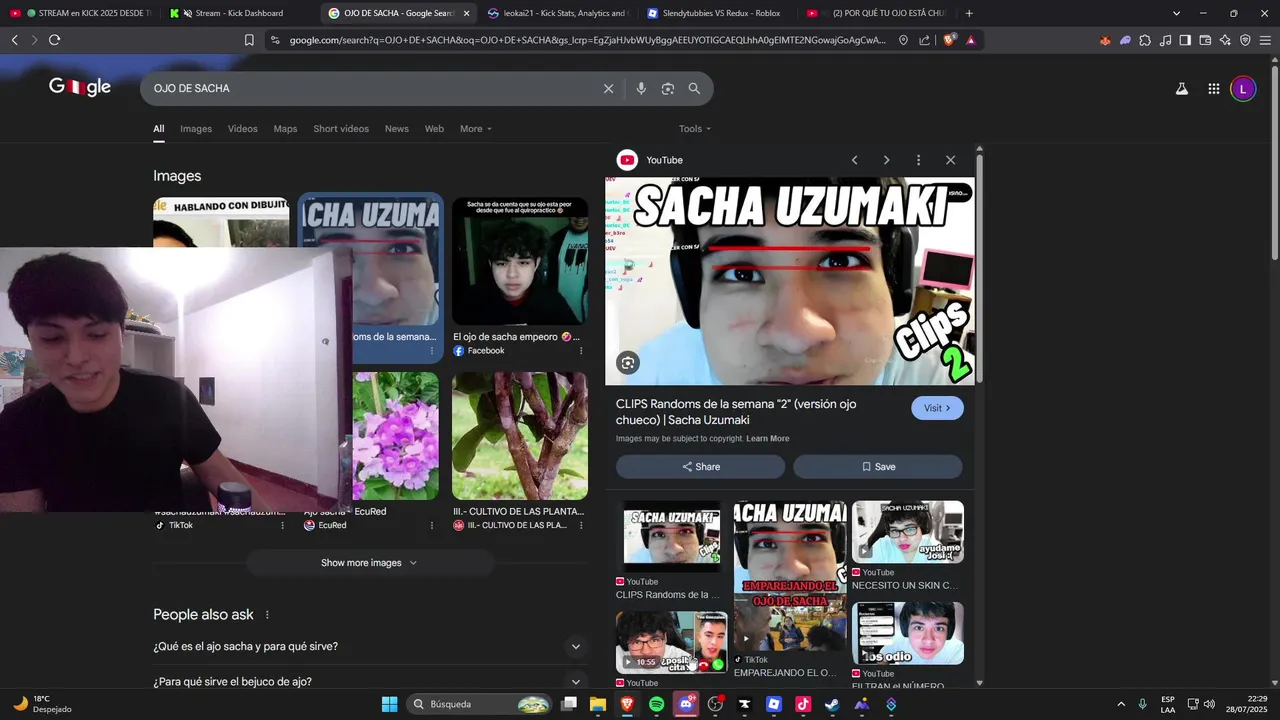Expand the More search filters dropdown
Image resolution: width=1280 pixels, height=720 pixels.
click(x=475, y=129)
